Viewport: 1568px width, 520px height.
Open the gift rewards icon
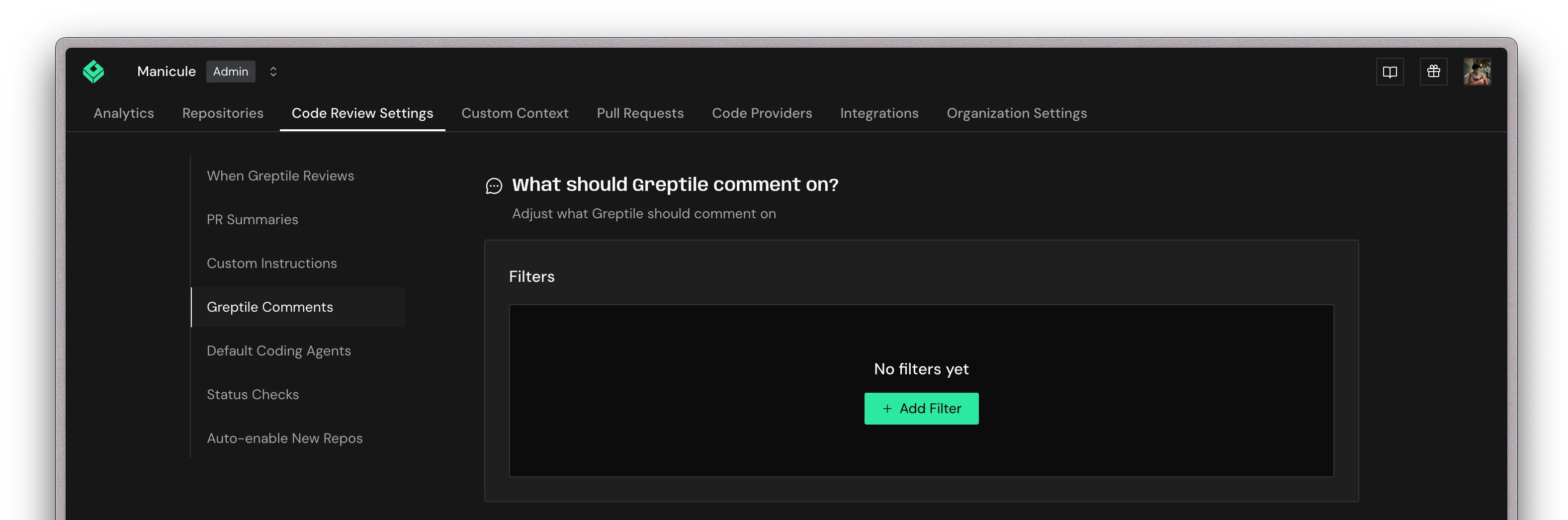pos(1433,72)
